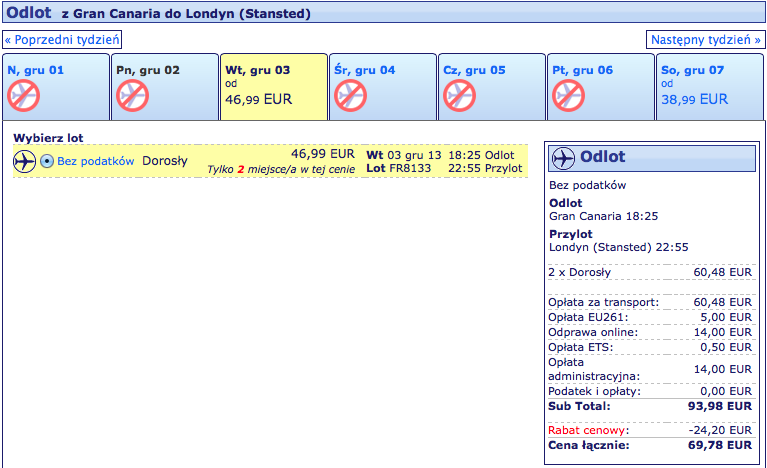
Task: Click 'Gran Canaria 18:25' in summary
Action: click(x=604, y=216)
